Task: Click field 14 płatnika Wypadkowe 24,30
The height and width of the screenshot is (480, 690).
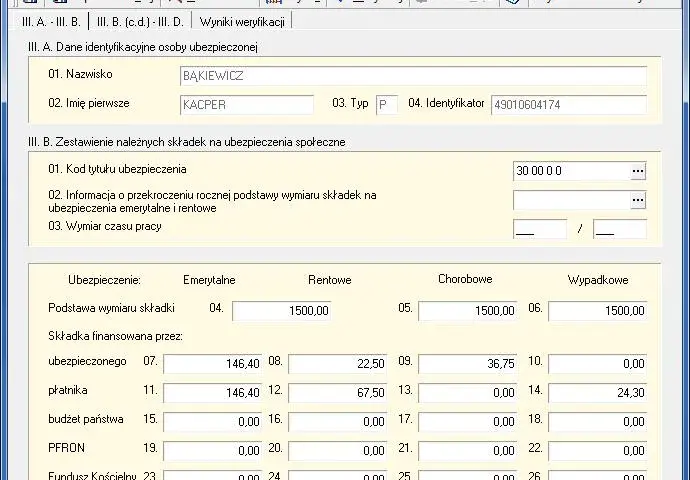Action: (x=598, y=393)
